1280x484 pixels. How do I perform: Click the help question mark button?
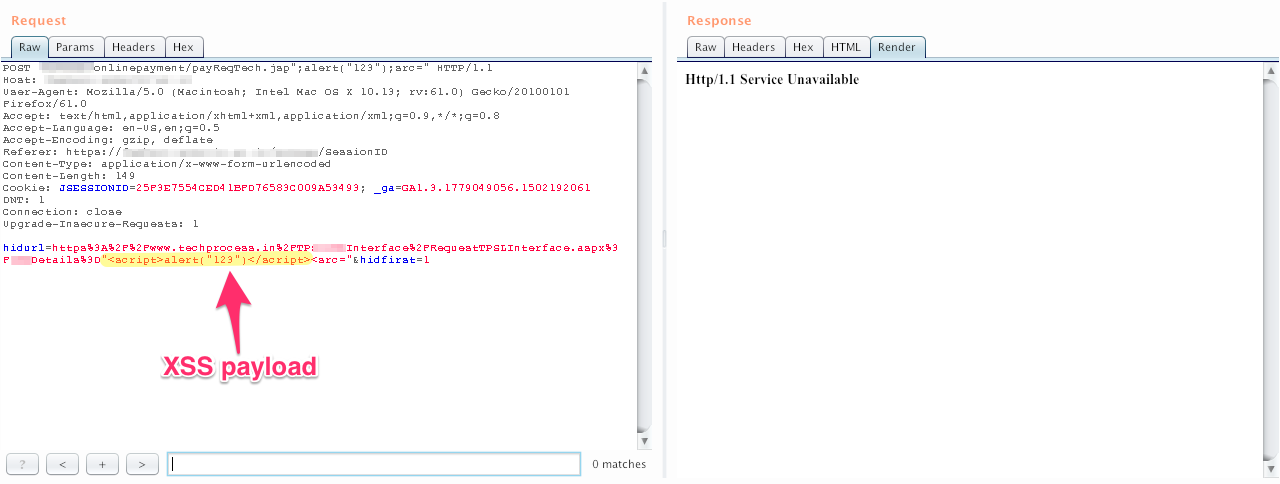click(x=22, y=464)
